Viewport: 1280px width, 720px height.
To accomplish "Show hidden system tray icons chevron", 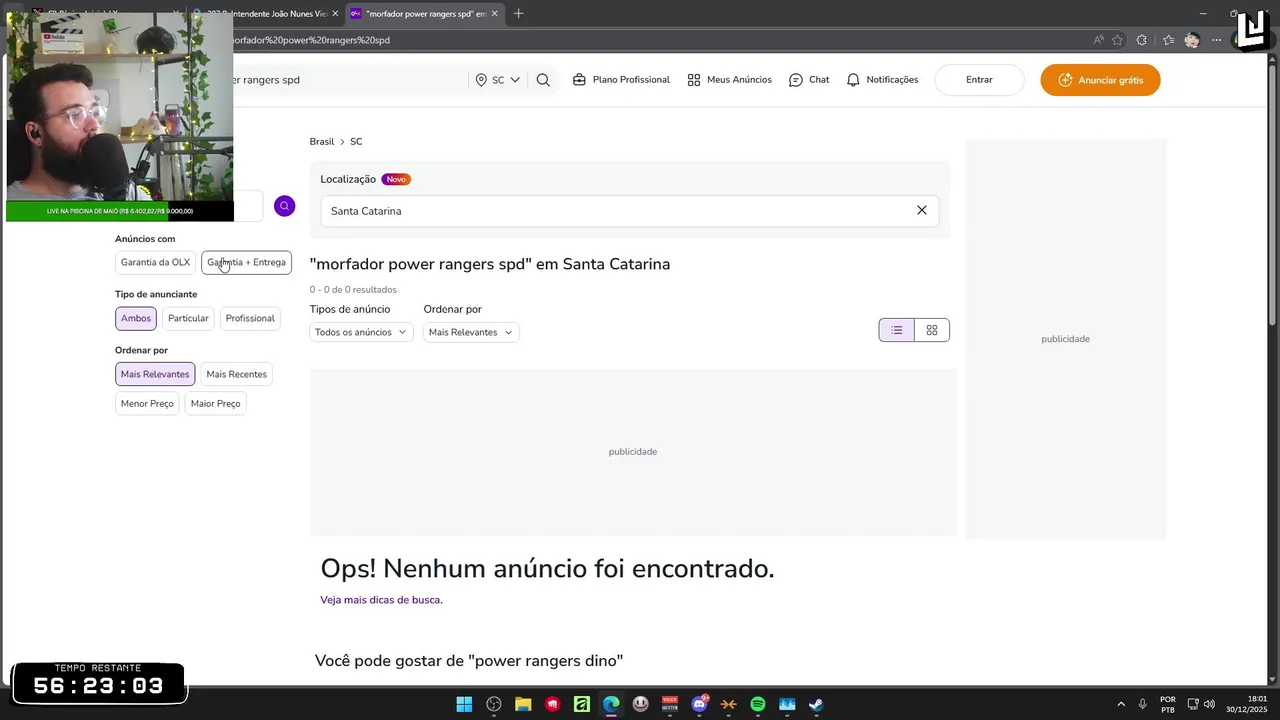I will pos(1121,704).
